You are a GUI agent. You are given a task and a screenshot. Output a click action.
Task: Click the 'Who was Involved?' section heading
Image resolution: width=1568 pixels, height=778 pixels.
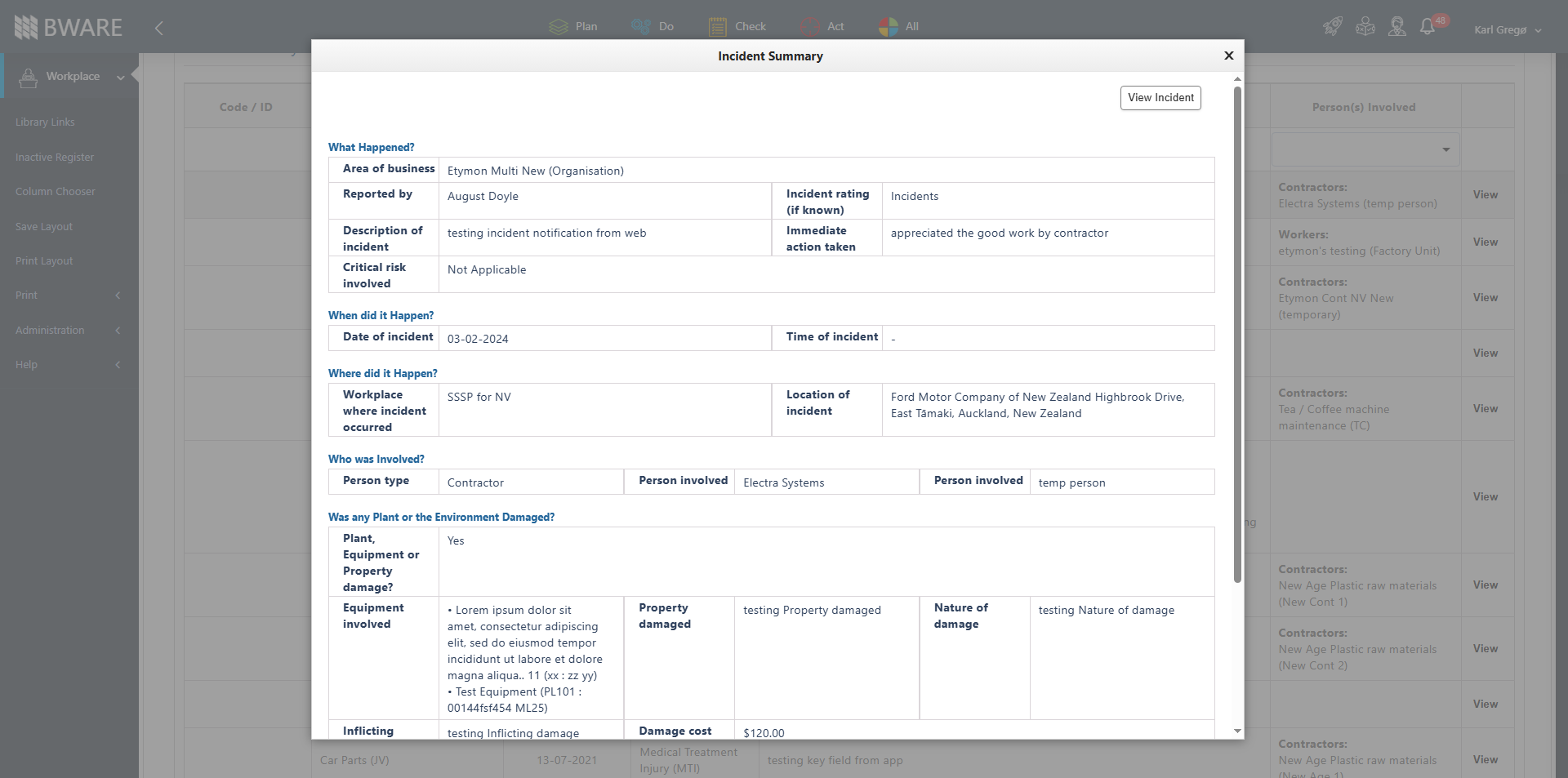(x=376, y=459)
